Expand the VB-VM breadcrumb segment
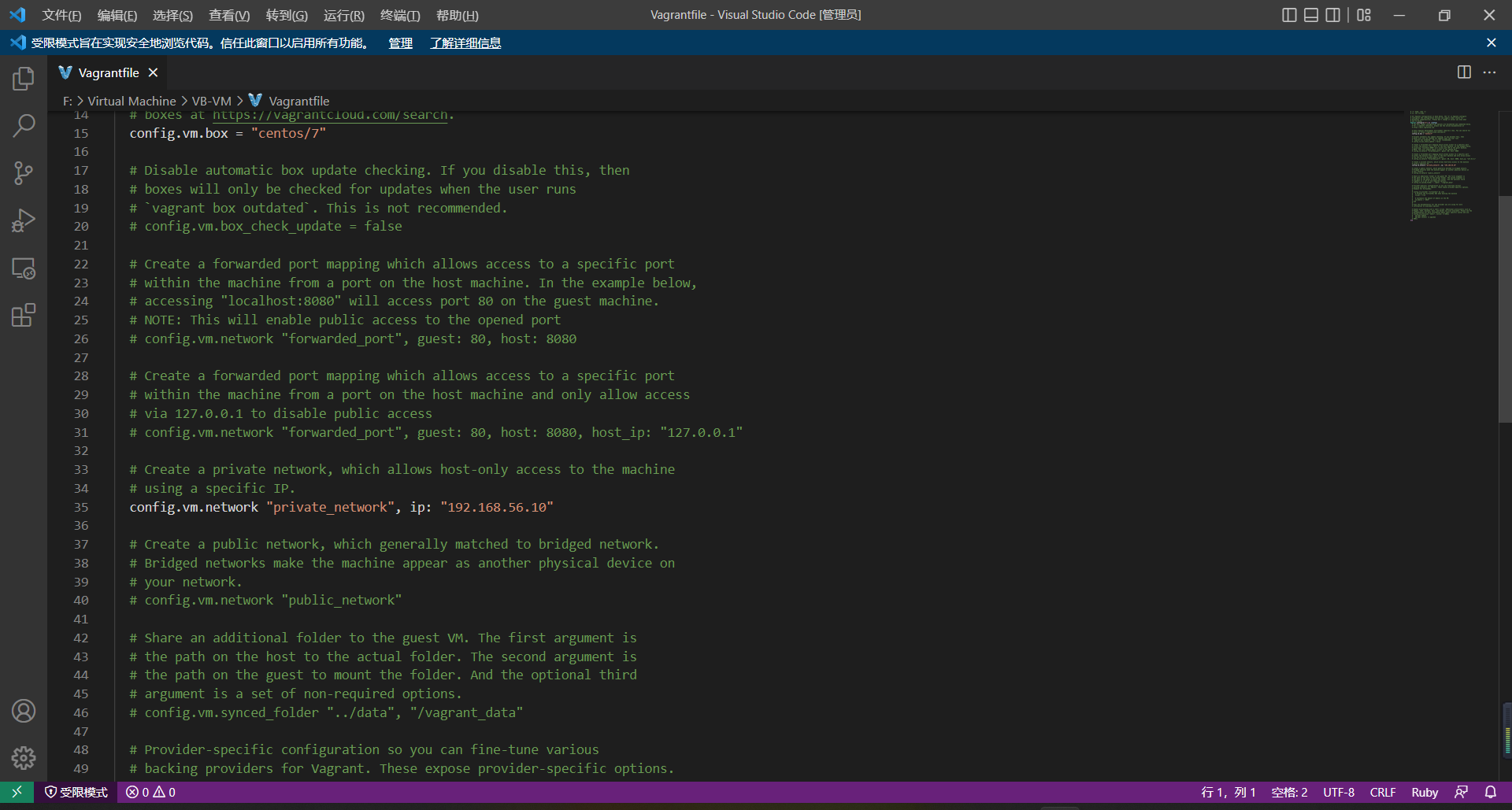 212,101
